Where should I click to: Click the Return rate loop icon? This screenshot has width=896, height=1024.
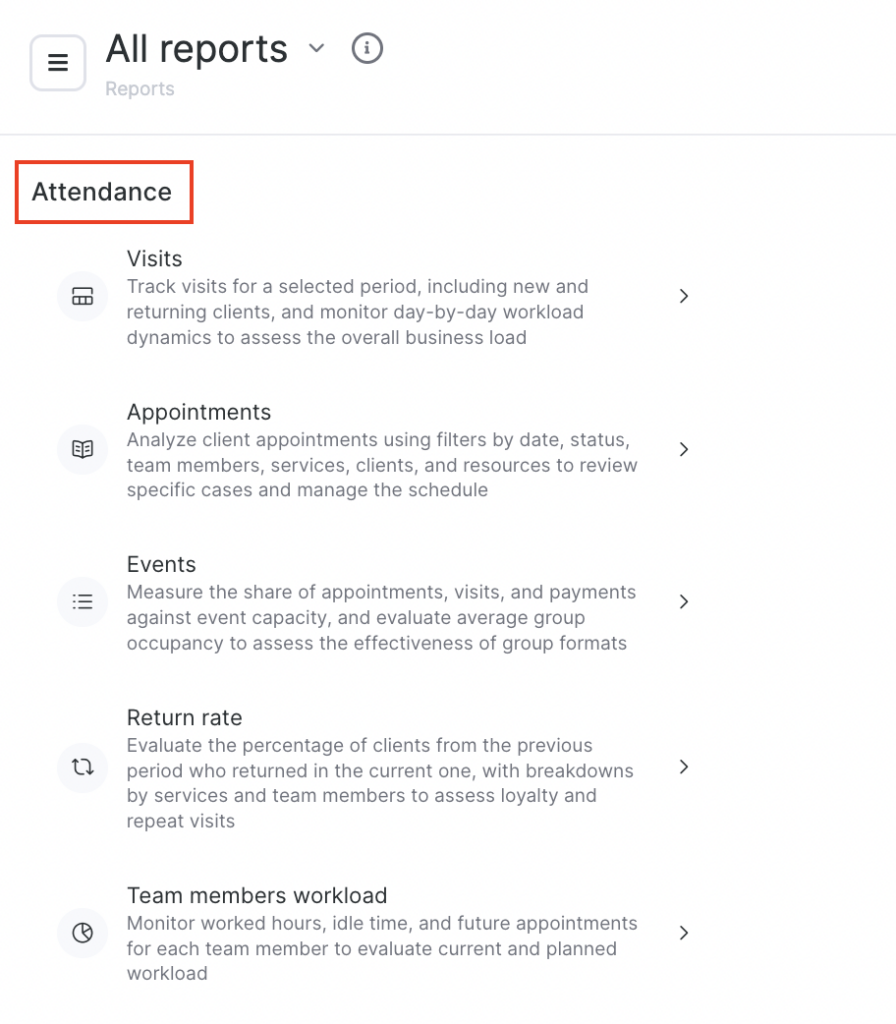click(x=82, y=767)
